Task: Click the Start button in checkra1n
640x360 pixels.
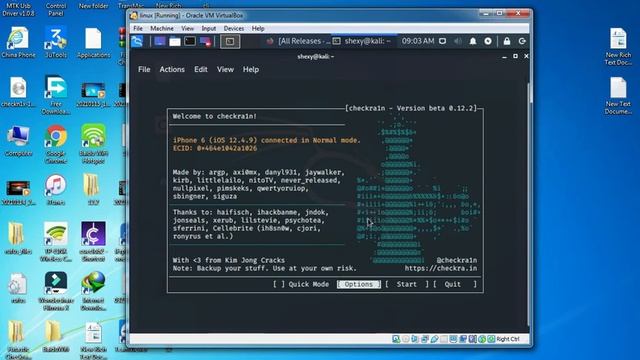Action: 407,284
